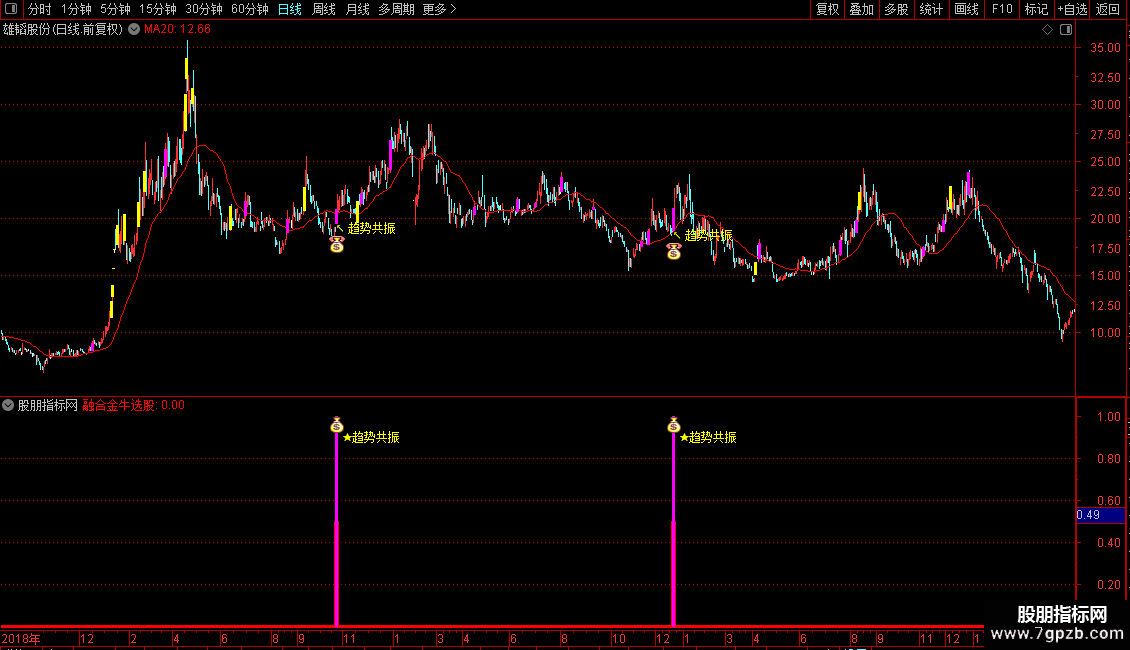Click first money bag icon in indicator panel
The height and width of the screenshot is (650, 1130).
tap(337, 424)
